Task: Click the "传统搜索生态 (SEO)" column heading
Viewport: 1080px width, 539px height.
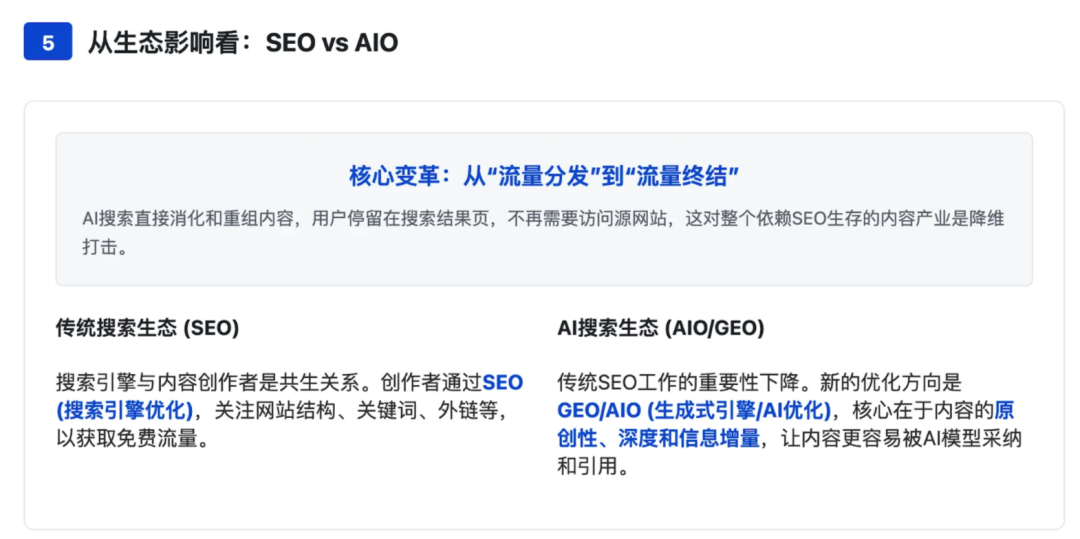Action: click(147, 328)
